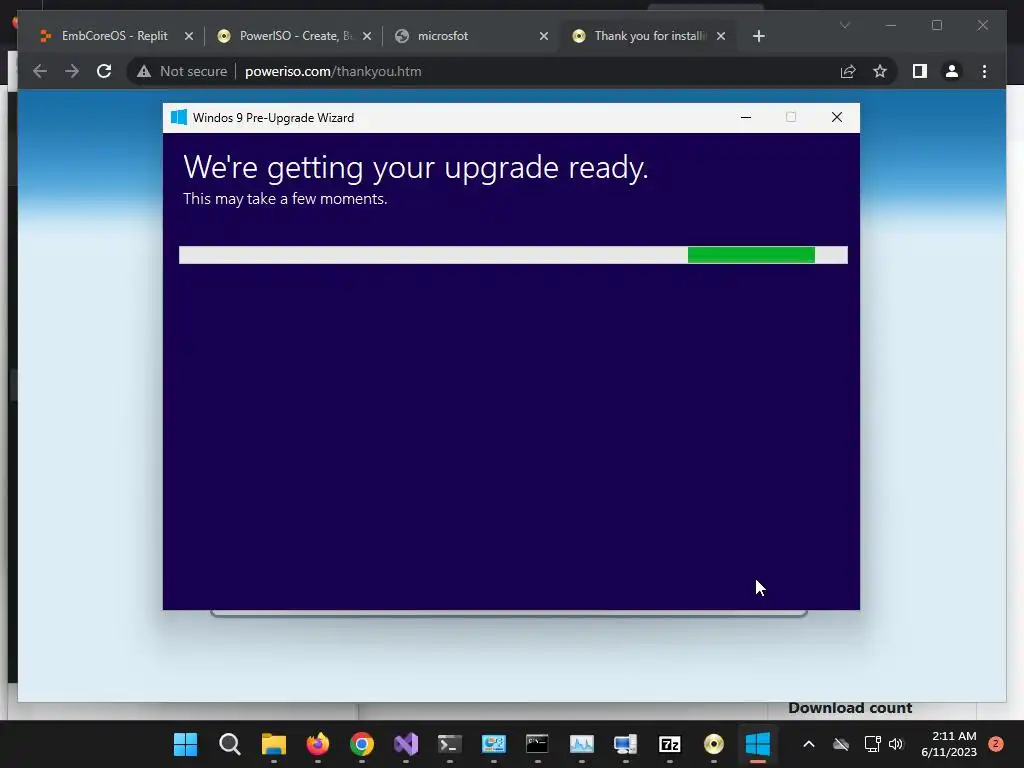1024x768 pixels.
Task: Open the clock showing 2:11 AM
Action: click(949, 744)
